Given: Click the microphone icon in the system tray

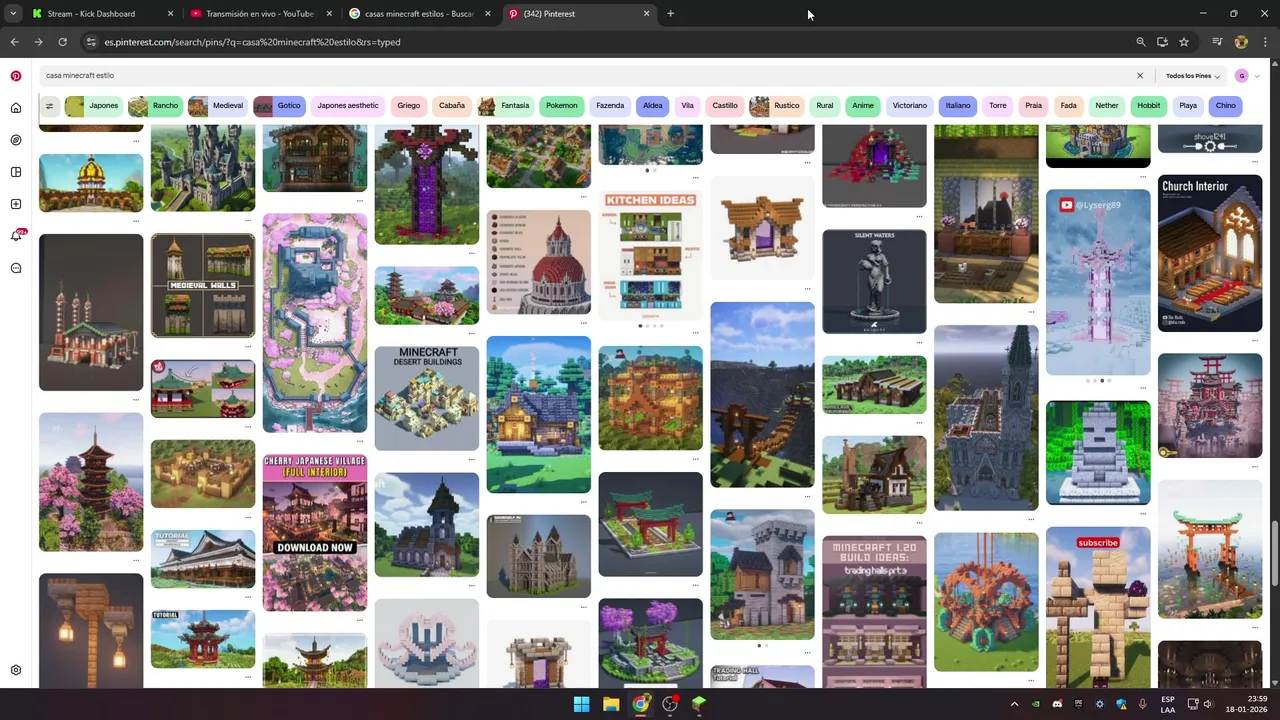Looking at the screenshot, I should pyautogui.click(x=1142, y=704).
